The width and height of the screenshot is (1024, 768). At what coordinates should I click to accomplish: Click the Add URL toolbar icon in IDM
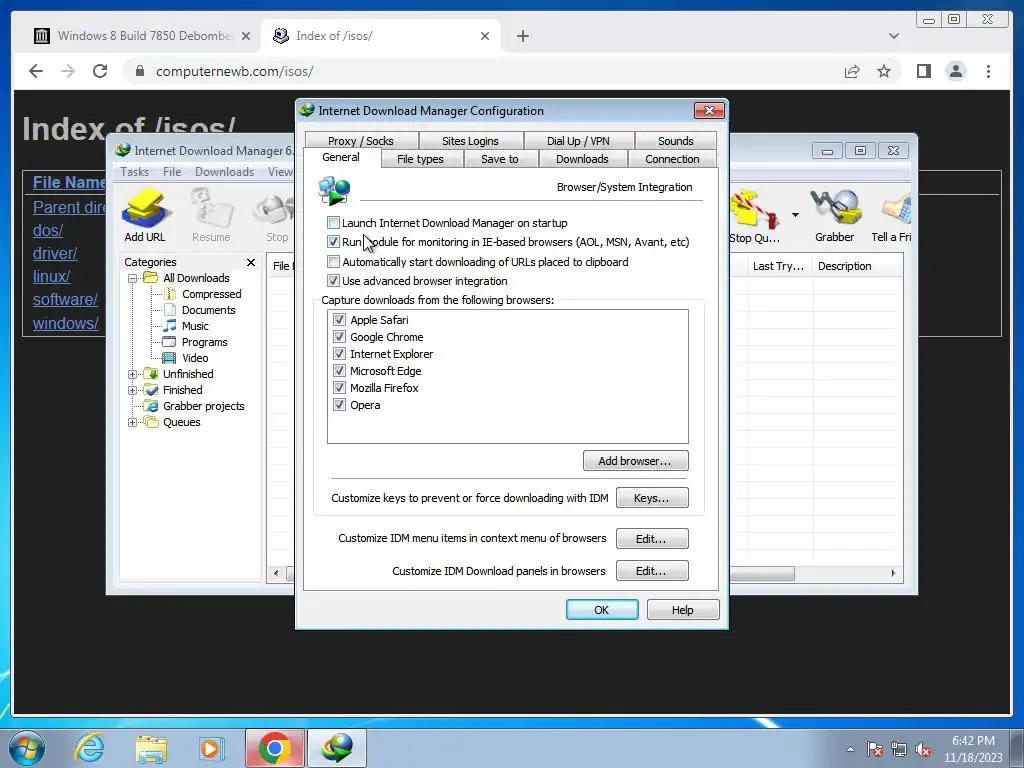(145, 216)
